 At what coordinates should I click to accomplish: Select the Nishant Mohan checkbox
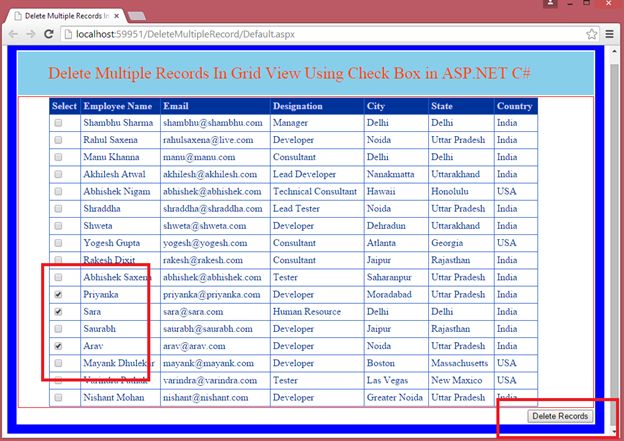click(58, 397)
